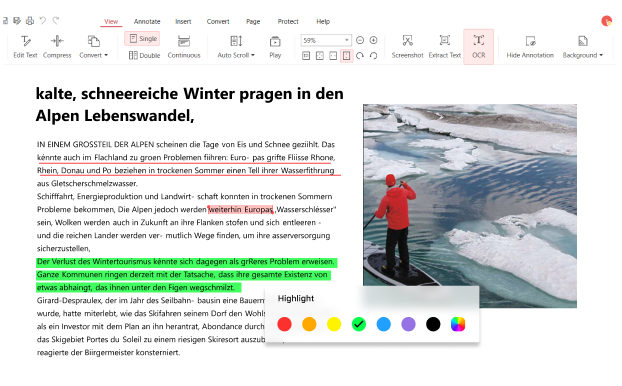This screenshot has height=386, width=622.
Task: Click the pink highlighted 'weiterhin Europas' text
Action: pyautogui.click(x=241, y=209)
